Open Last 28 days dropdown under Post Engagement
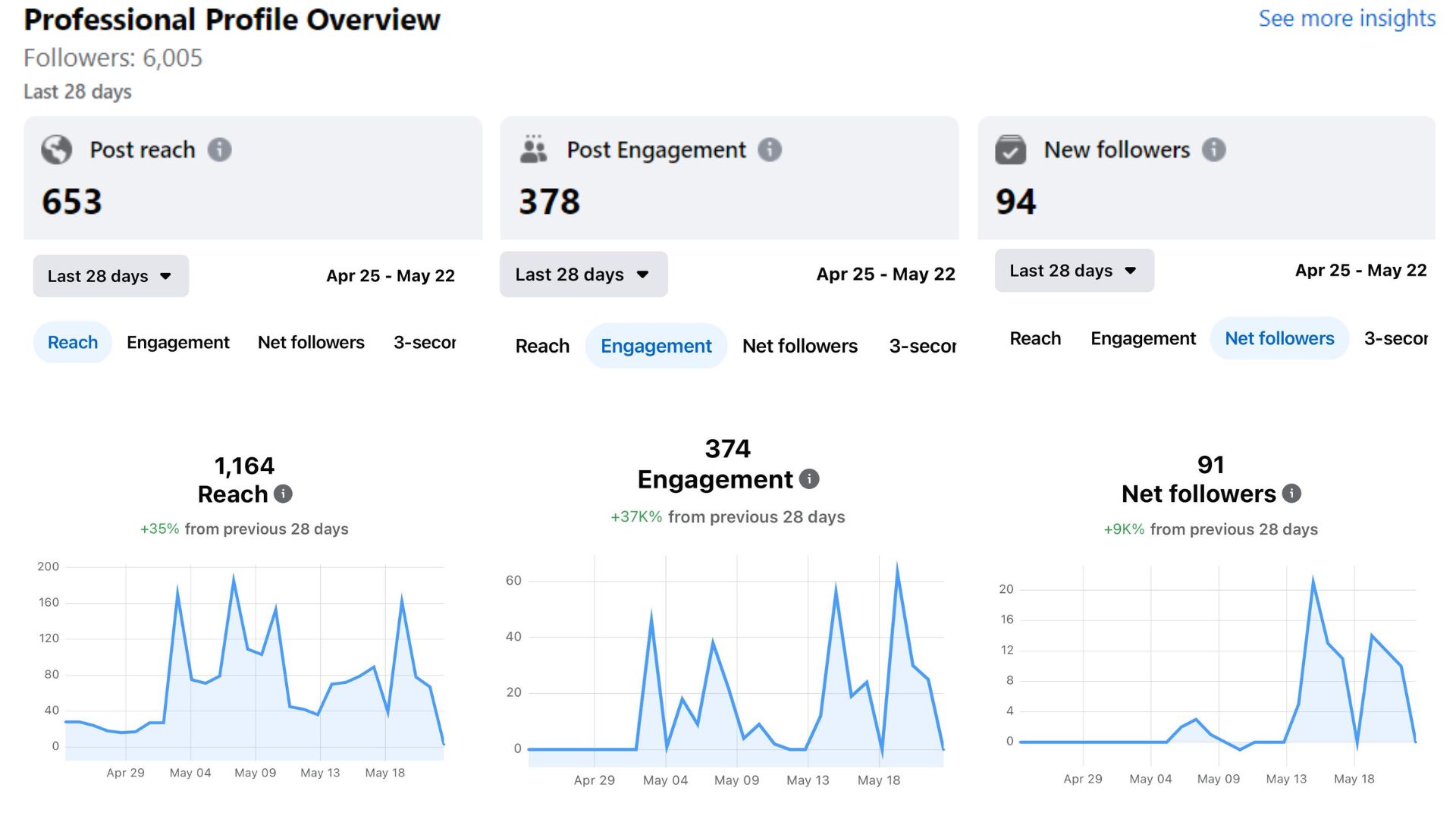 click(583, 275)
